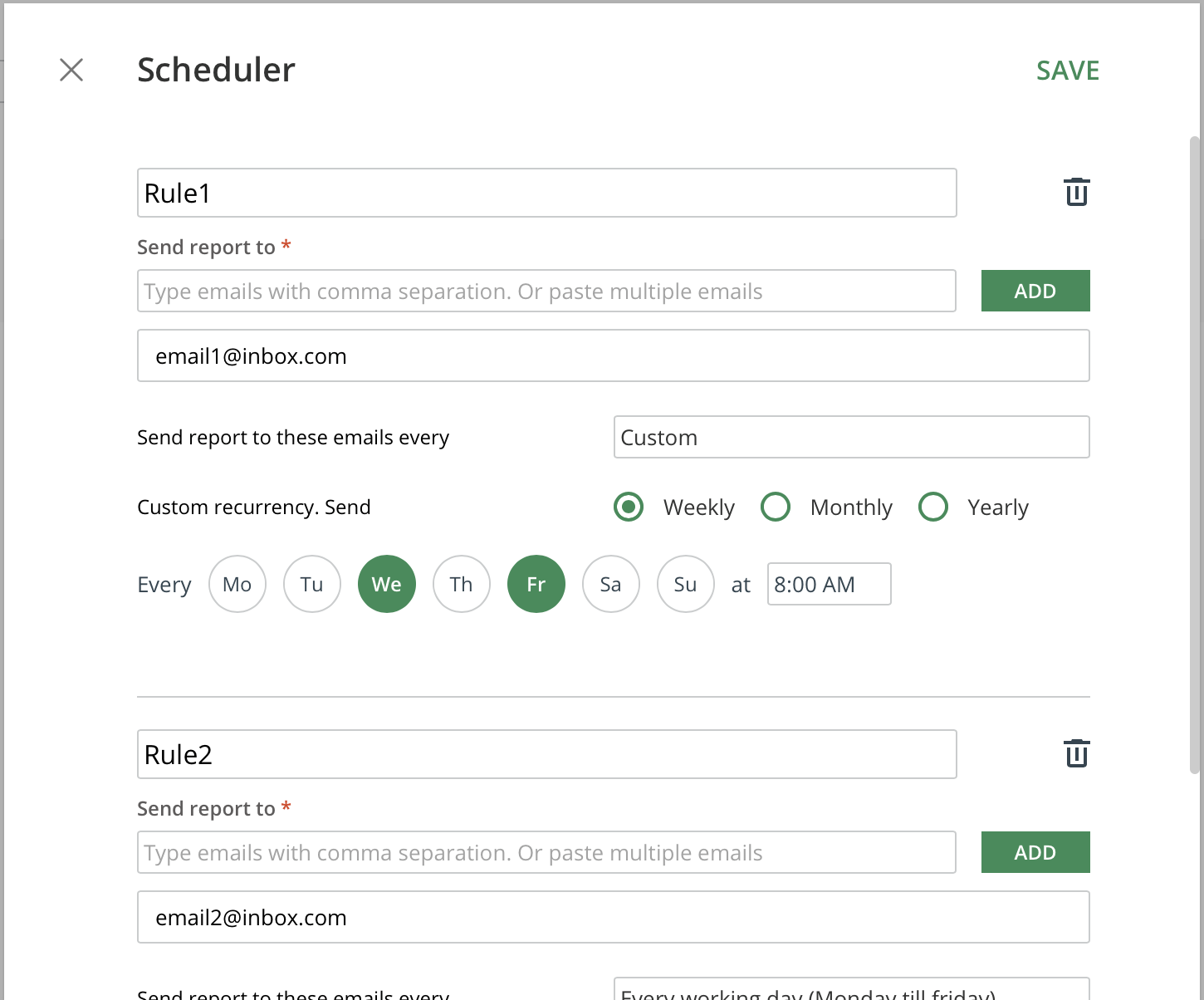This screenshot has width=1204, height=1000.
Task: Toggle Thursday (Th) day button
Action: click(x=462, y=584)
